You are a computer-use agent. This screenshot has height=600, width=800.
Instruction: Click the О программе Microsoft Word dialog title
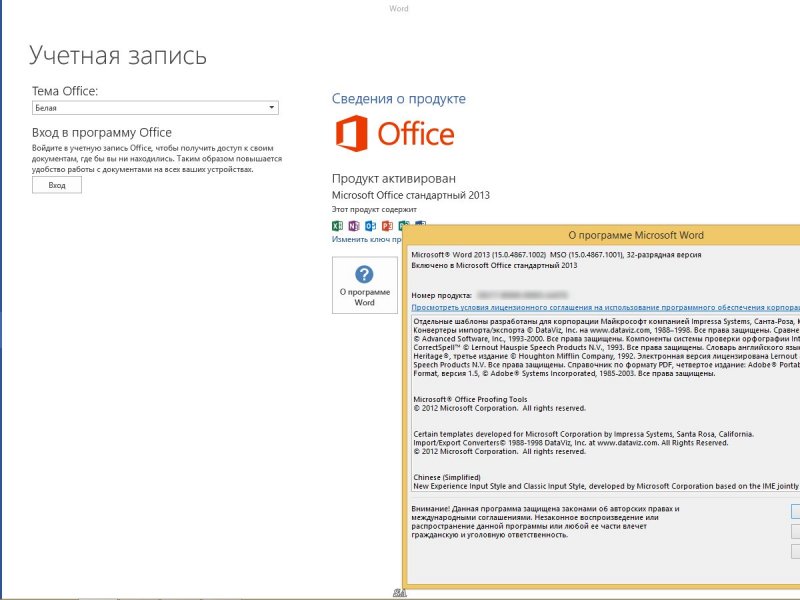(x=636, y=235)
